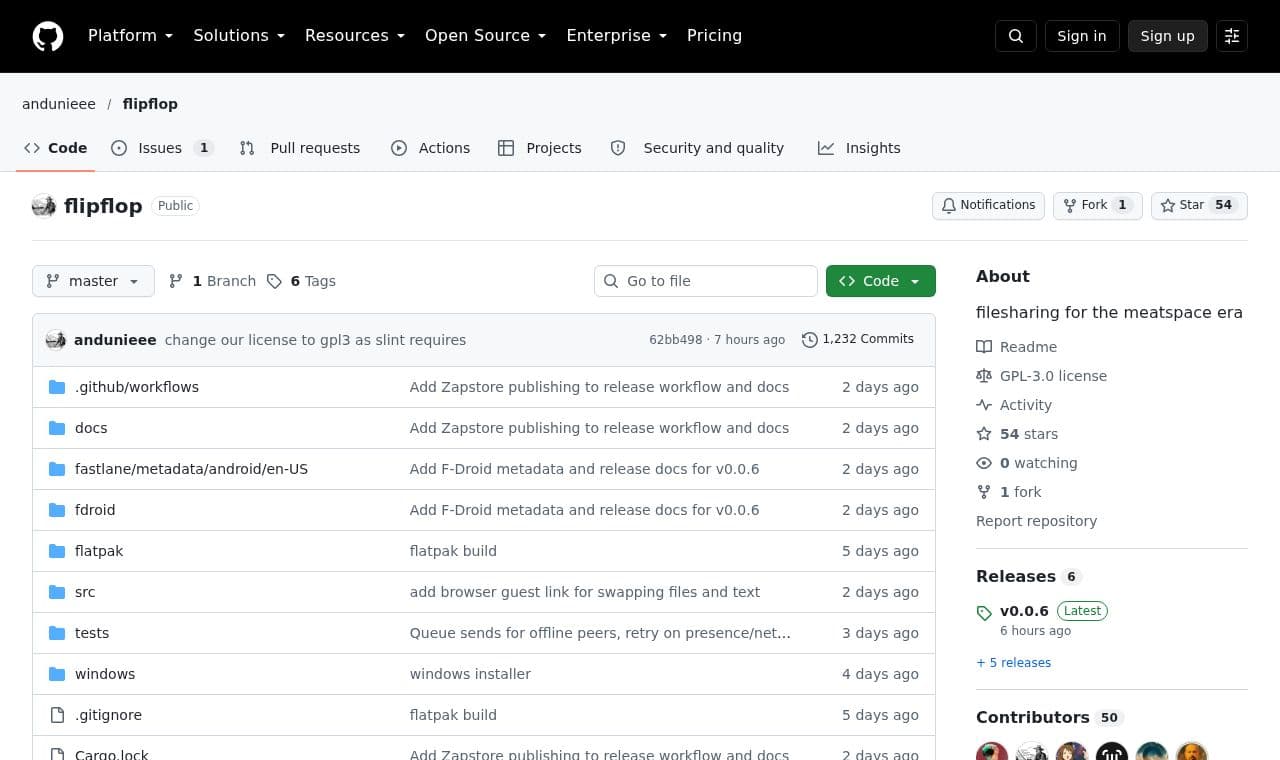Open the Projects tab
The width and height of the screenshot is (1280, 760).
point(540,148)
